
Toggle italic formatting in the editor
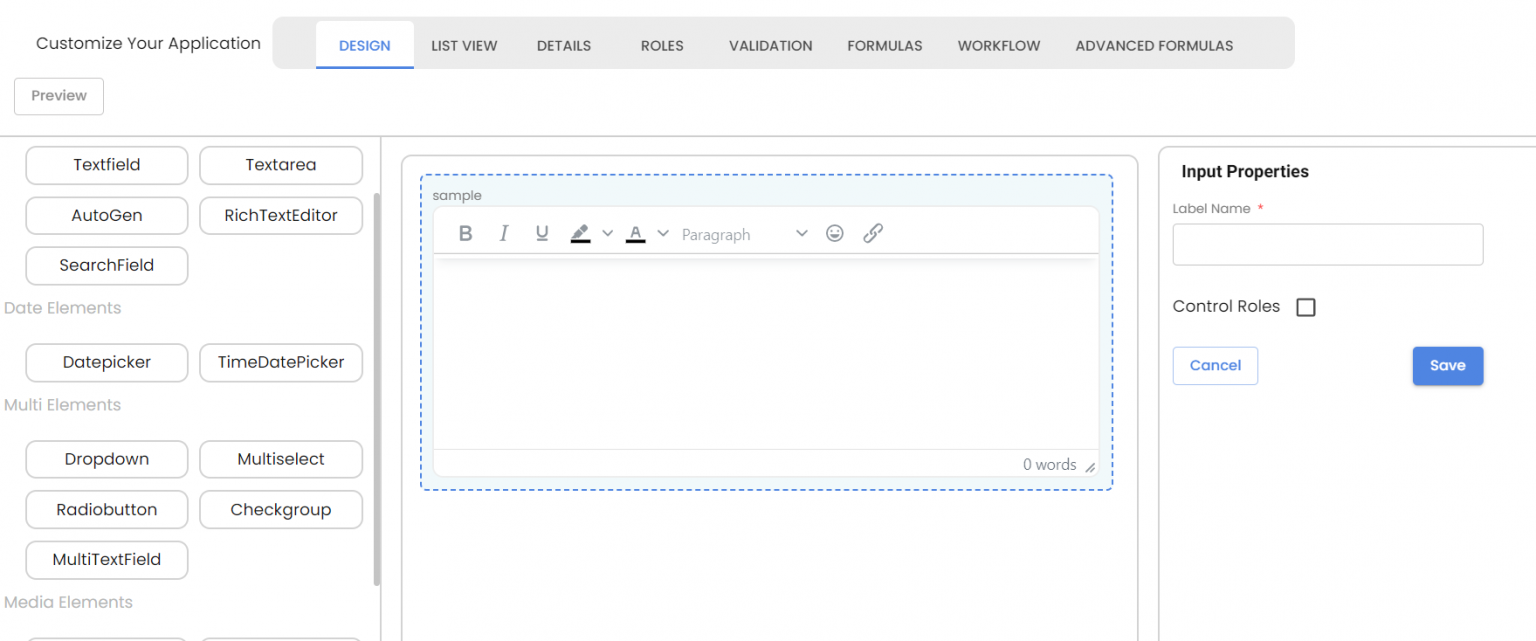click(503, 233)
